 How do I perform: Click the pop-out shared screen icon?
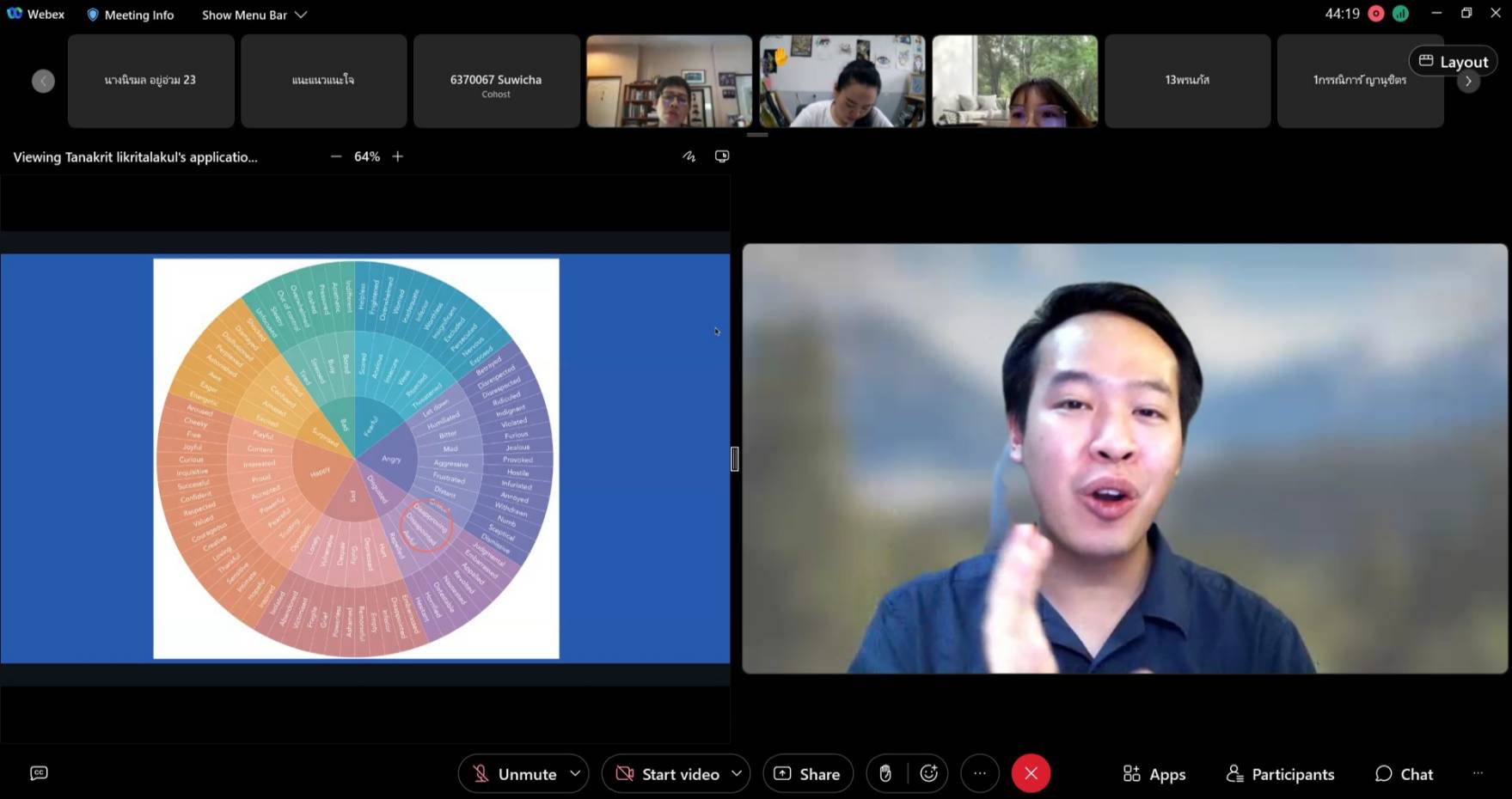[722, 156]
